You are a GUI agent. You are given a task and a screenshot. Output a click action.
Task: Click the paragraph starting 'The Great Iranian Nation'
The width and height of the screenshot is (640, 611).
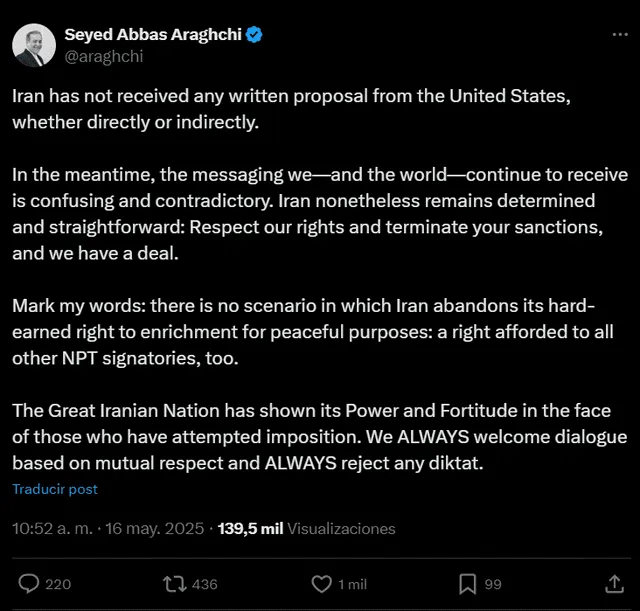(320, 437)
